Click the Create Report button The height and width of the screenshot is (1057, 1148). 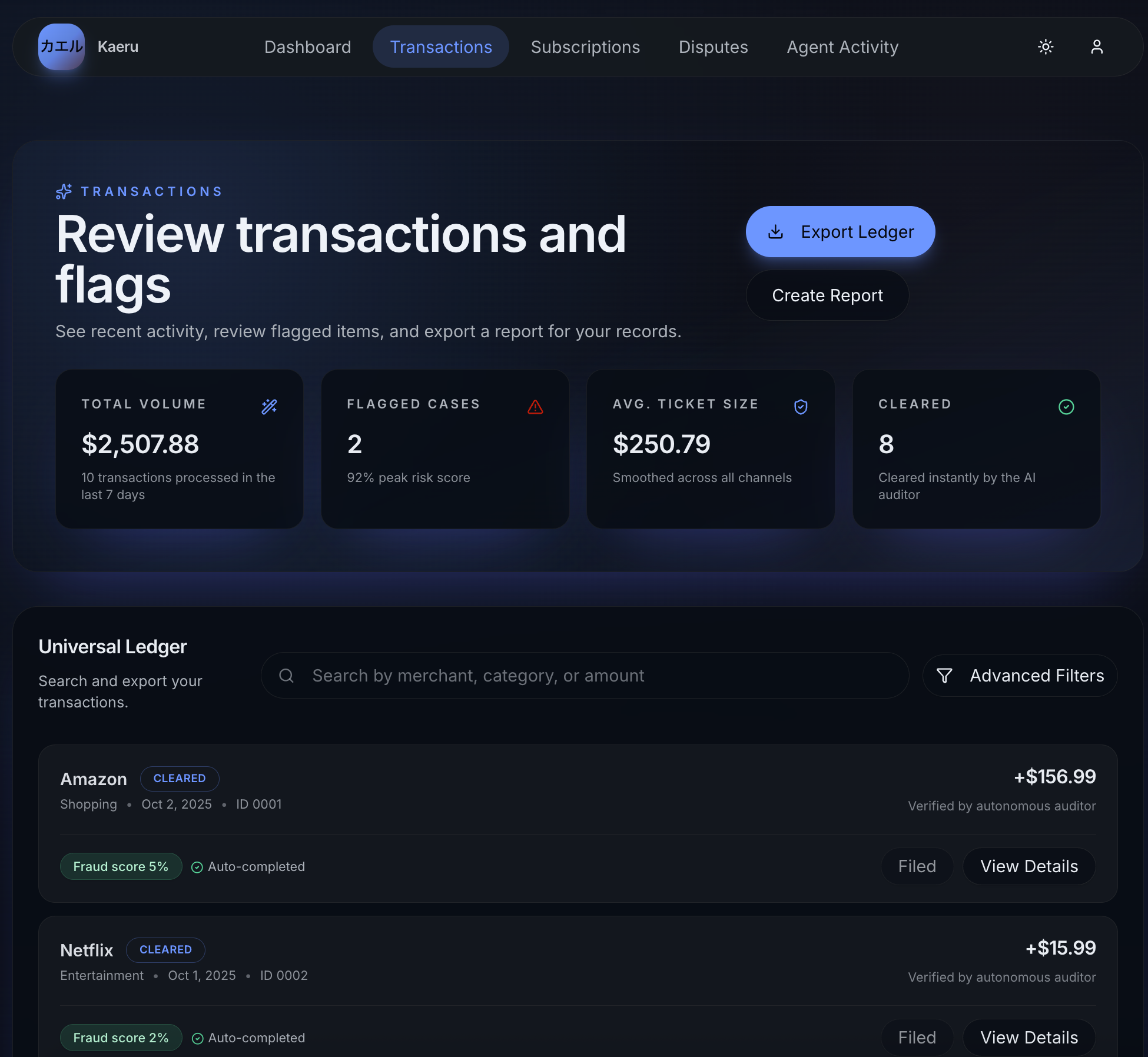pos(827,295)
